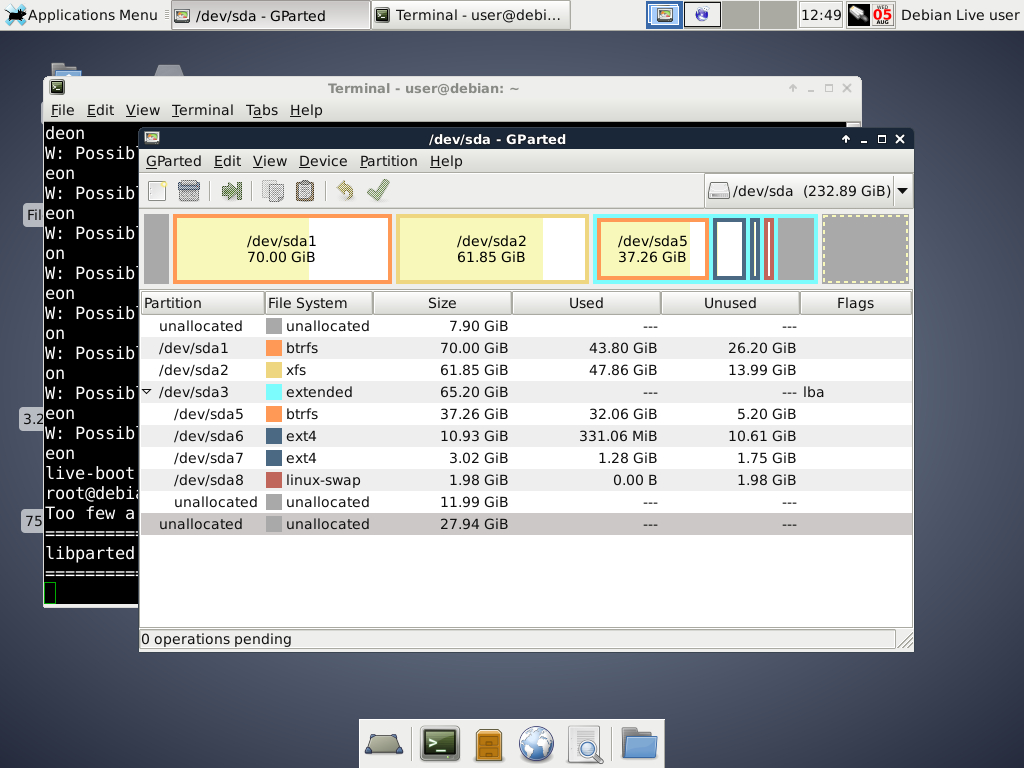Screen dimensions: 1024x768
Task: Select the /dev/sda1 block in disk map
Action: pos(282,249)
